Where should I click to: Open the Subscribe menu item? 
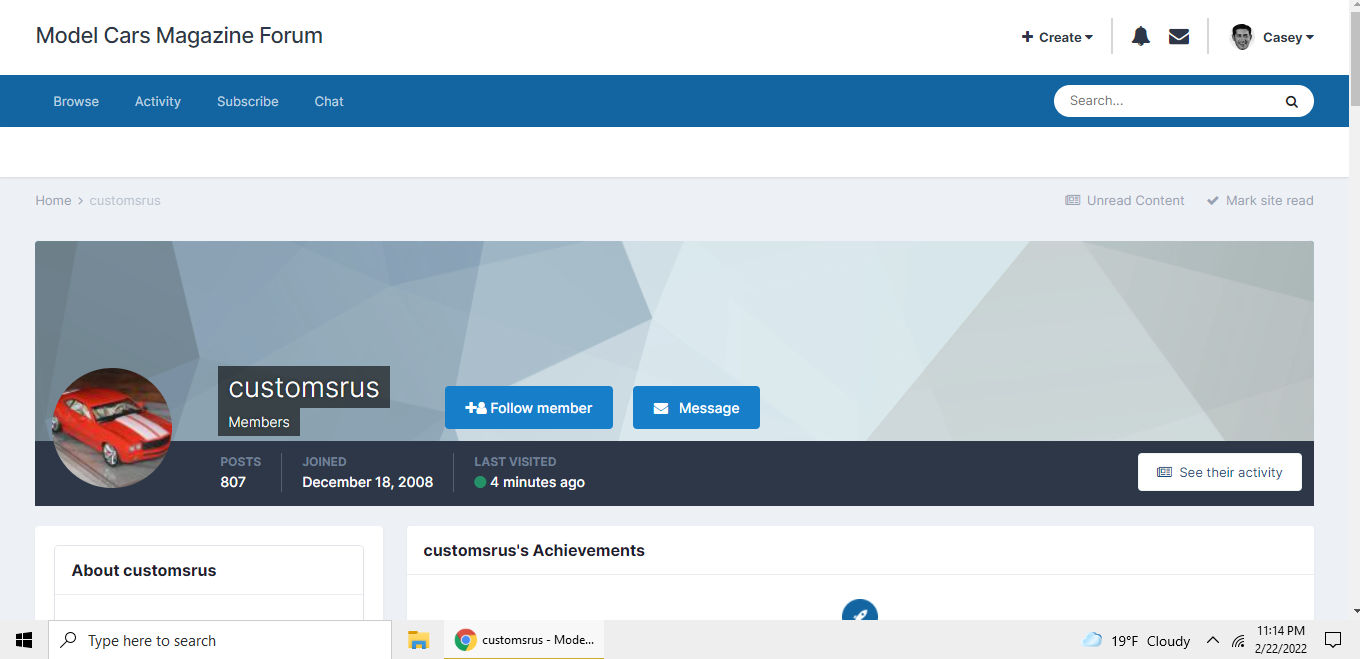click(248, 101)
